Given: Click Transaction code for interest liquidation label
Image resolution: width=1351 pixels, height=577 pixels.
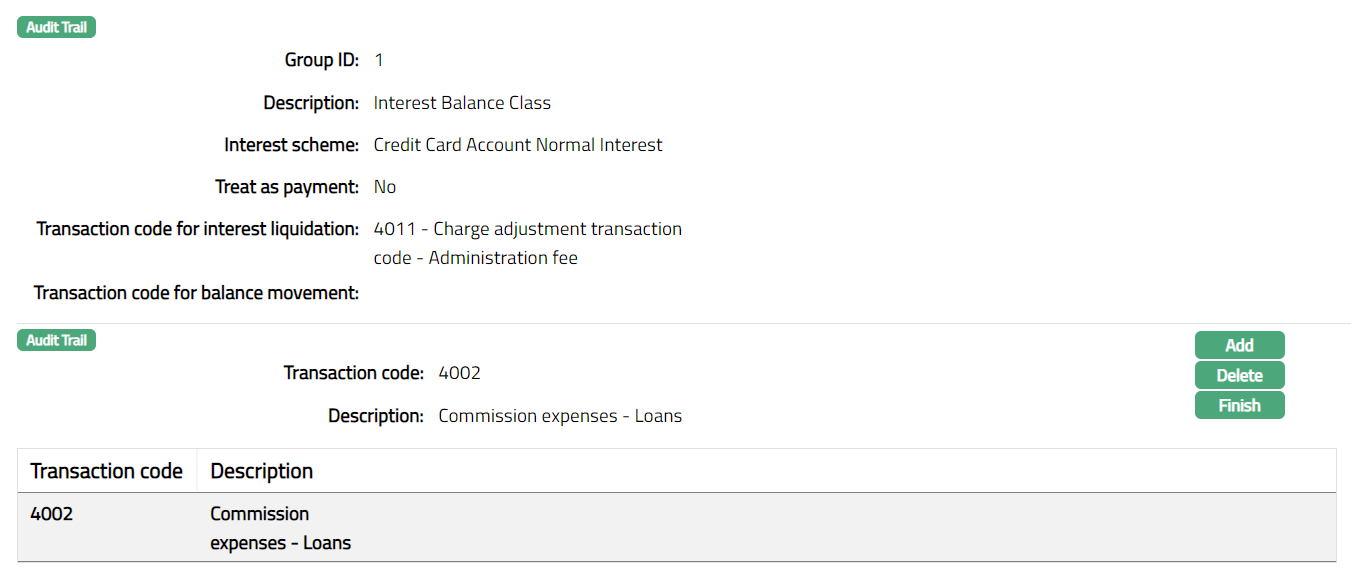Looking at the screenshot, I should (197, 229).
